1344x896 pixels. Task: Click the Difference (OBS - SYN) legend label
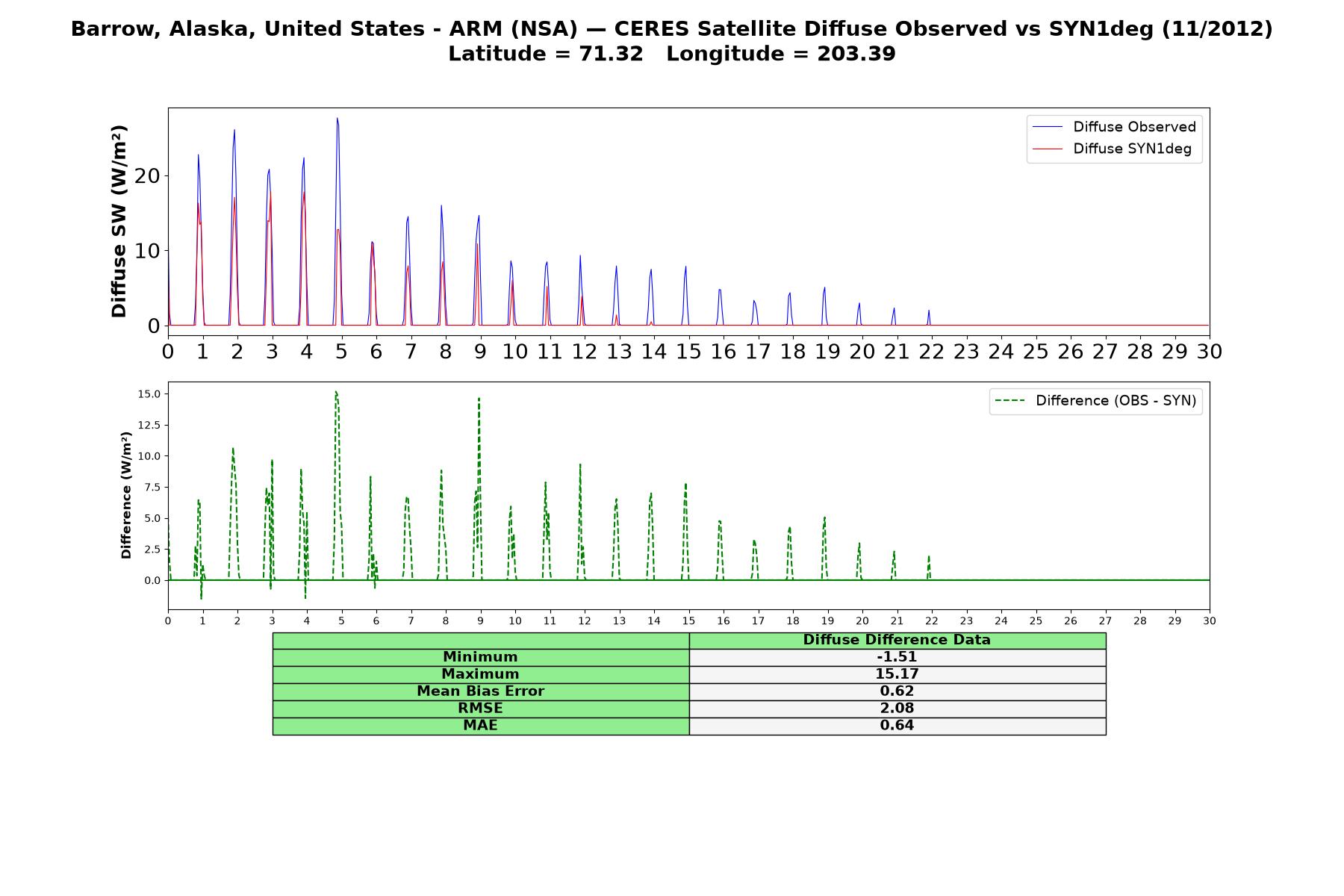(x=1116, y=401)
